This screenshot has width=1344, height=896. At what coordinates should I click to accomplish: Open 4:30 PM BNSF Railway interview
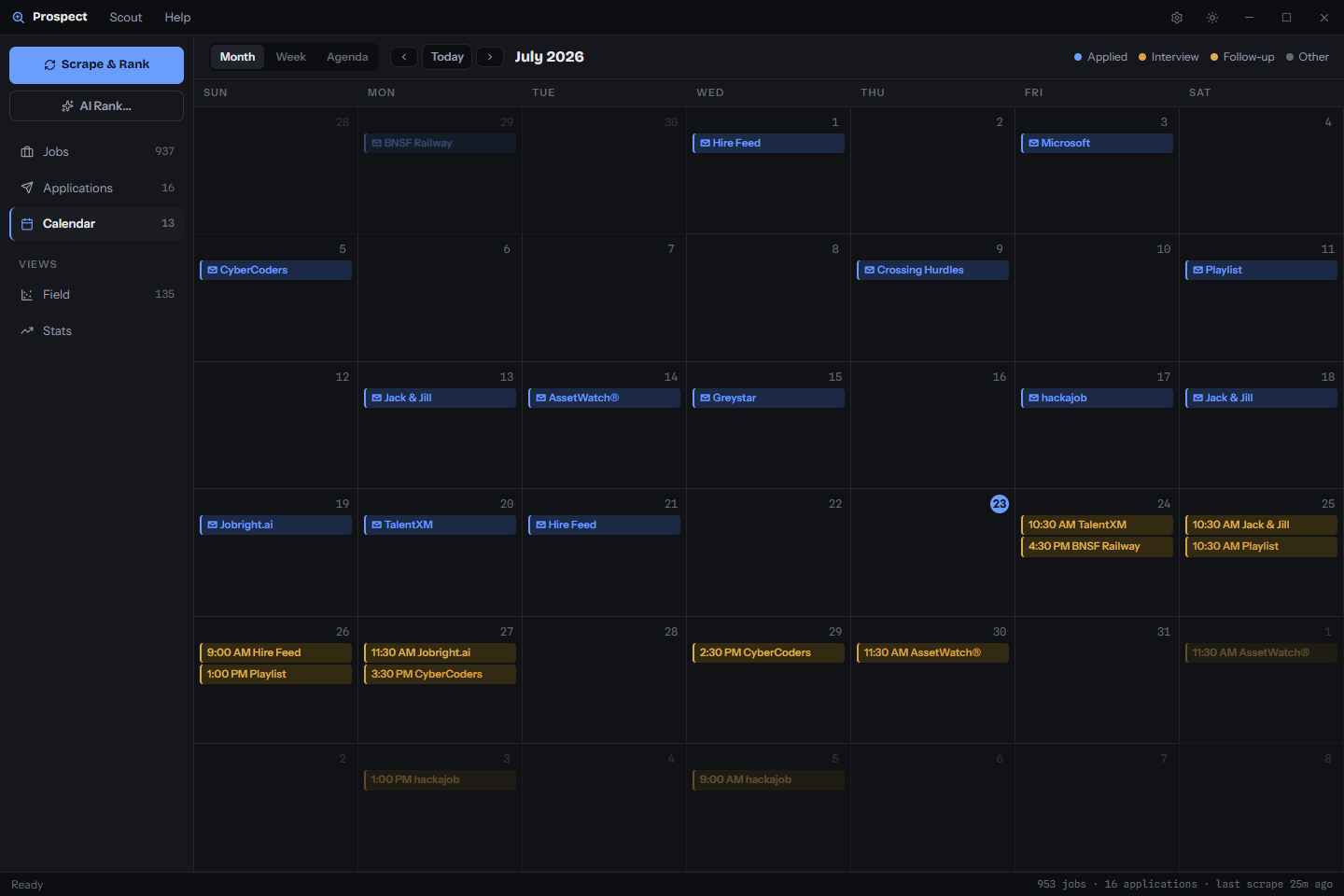point(1097,547)
